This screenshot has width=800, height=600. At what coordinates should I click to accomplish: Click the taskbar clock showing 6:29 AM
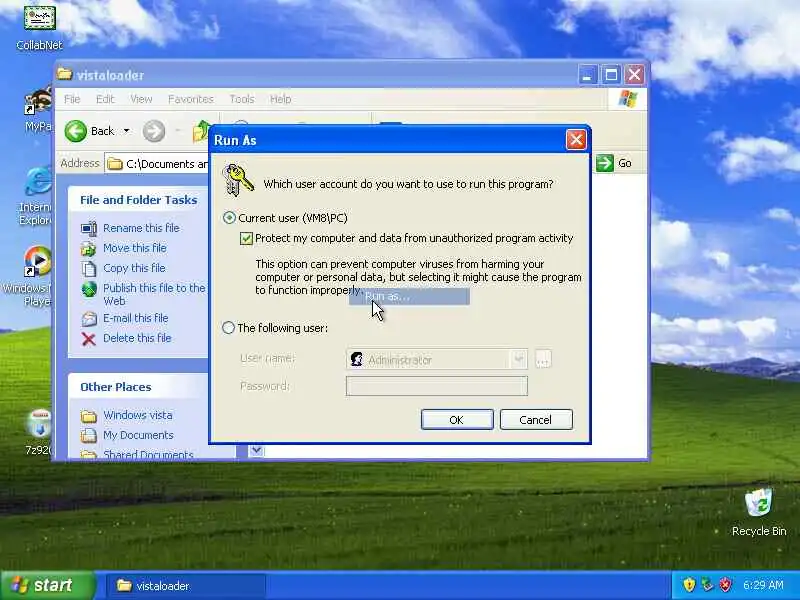coord(763,585)
